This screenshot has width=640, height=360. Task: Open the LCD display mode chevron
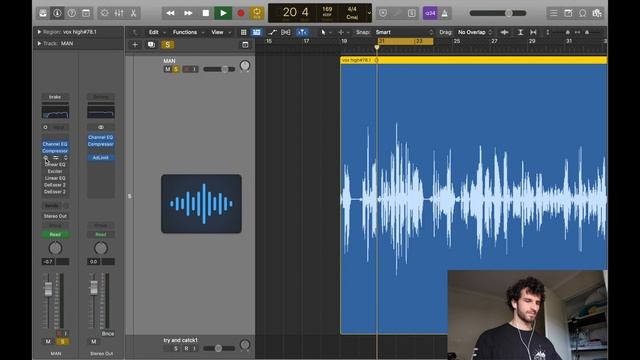(x=369, y=13)
